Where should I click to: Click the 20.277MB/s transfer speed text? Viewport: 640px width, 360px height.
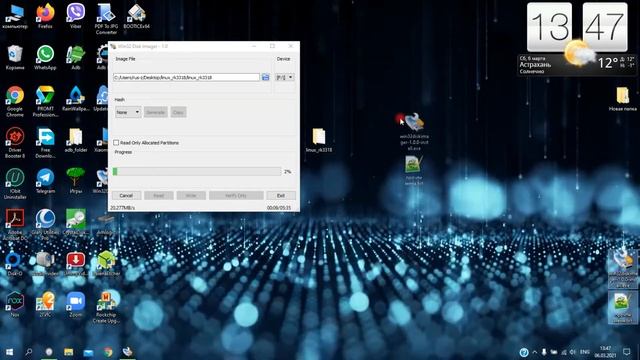click(122, 208)
